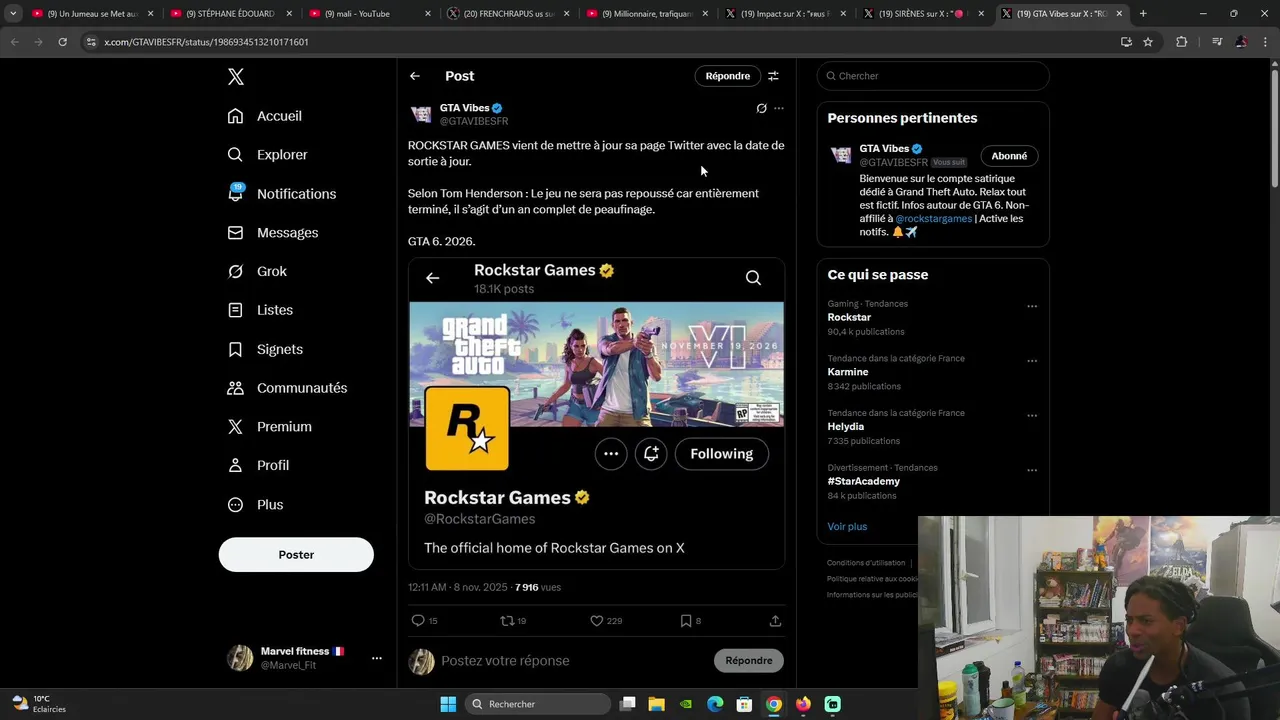The width and height of the screenshot is (1280, 720).
Task: Open the @rockstargames link in the bio
Action: (x=933, y=219)
